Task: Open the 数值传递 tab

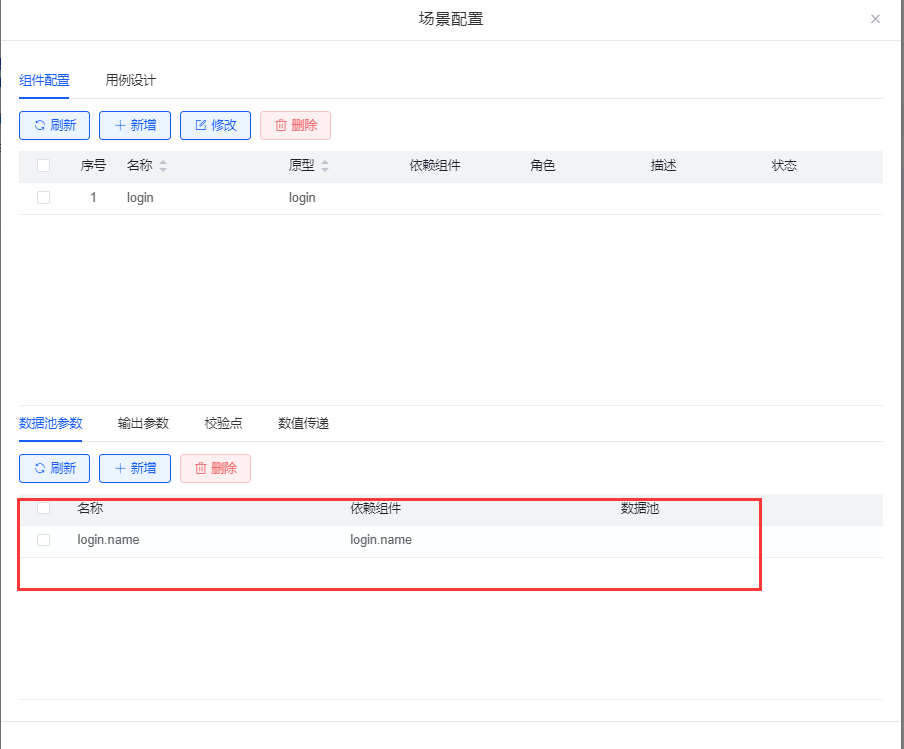Action: coord(303,423)
